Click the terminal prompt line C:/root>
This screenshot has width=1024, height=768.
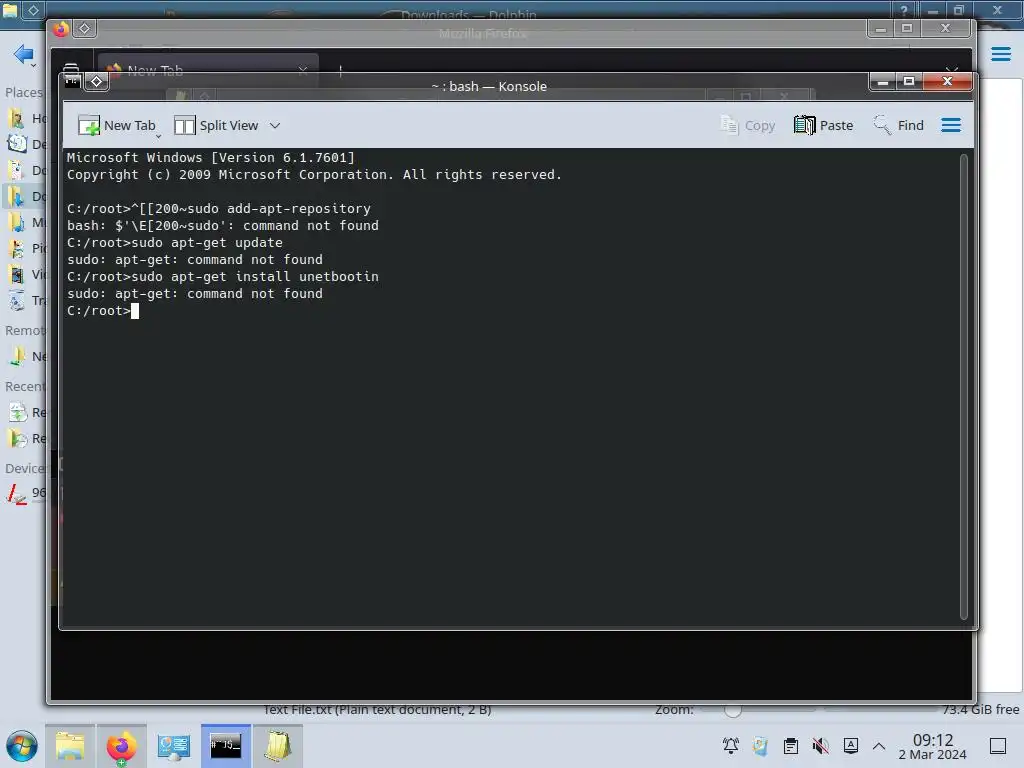(103, 311)
